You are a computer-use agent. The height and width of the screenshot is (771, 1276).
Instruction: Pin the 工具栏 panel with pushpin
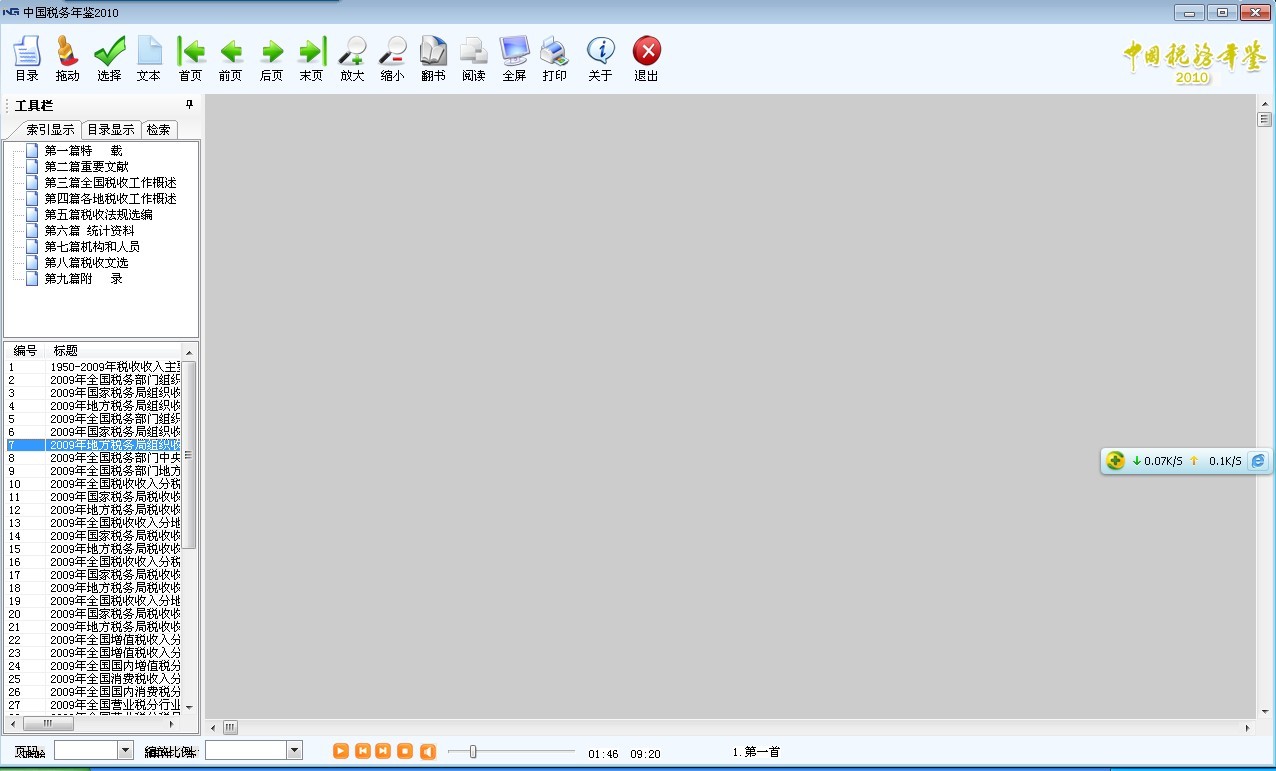click(x=189, y=104)
